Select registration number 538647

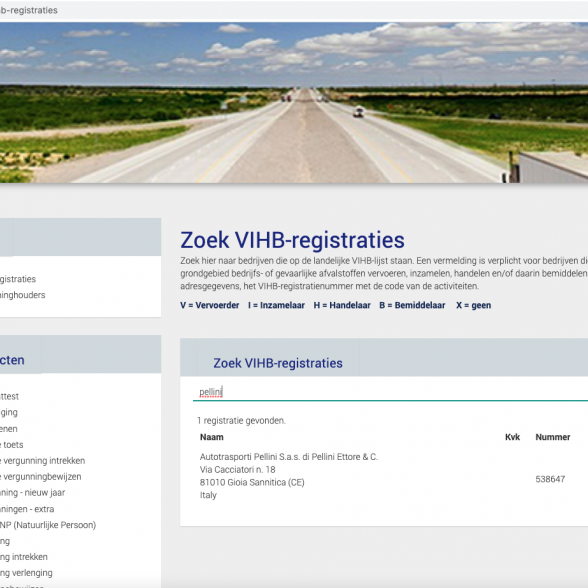[x=550, y=479]
